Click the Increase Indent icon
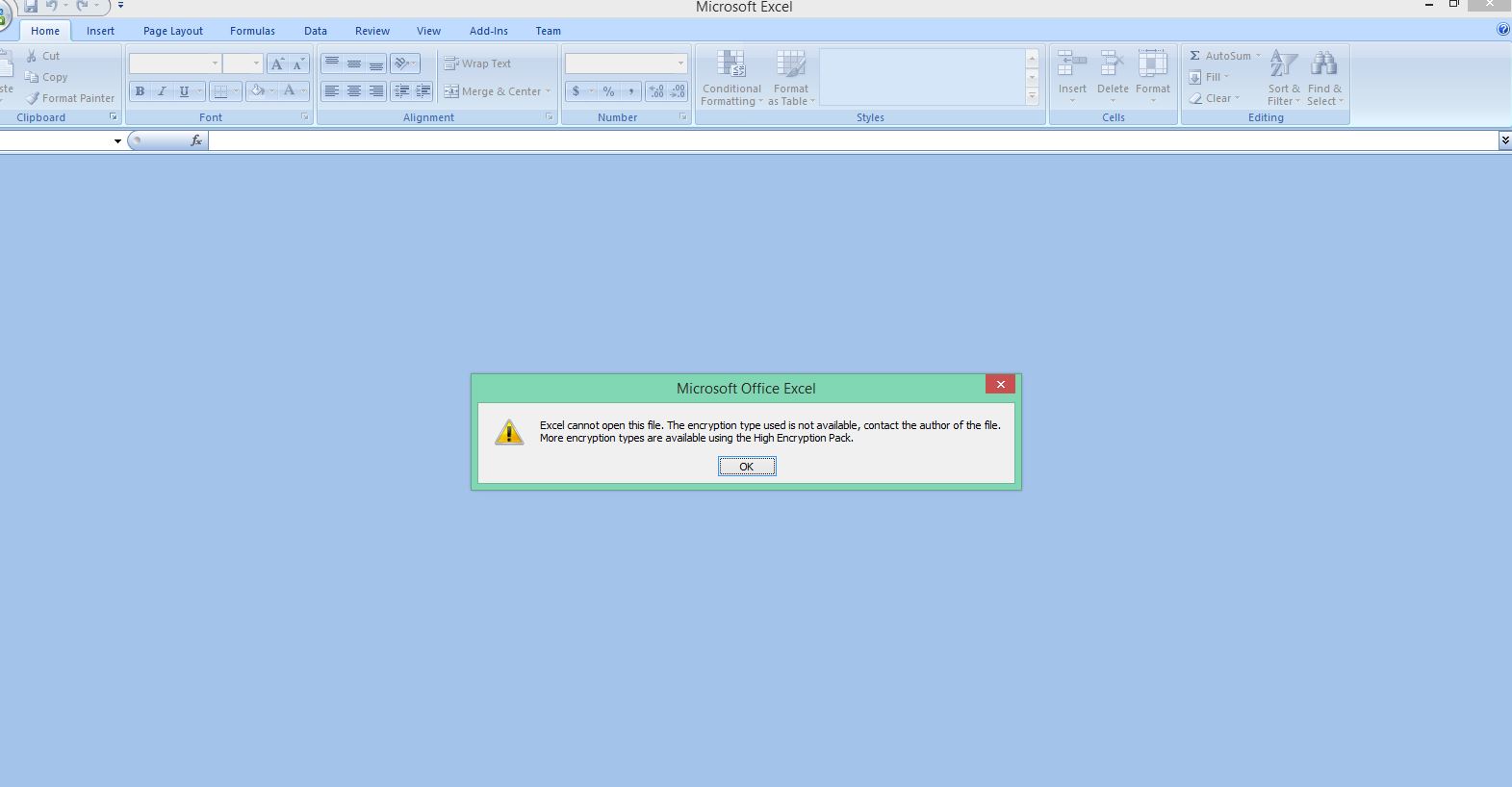The image size is (1512, 787). (x=423, y=91)
